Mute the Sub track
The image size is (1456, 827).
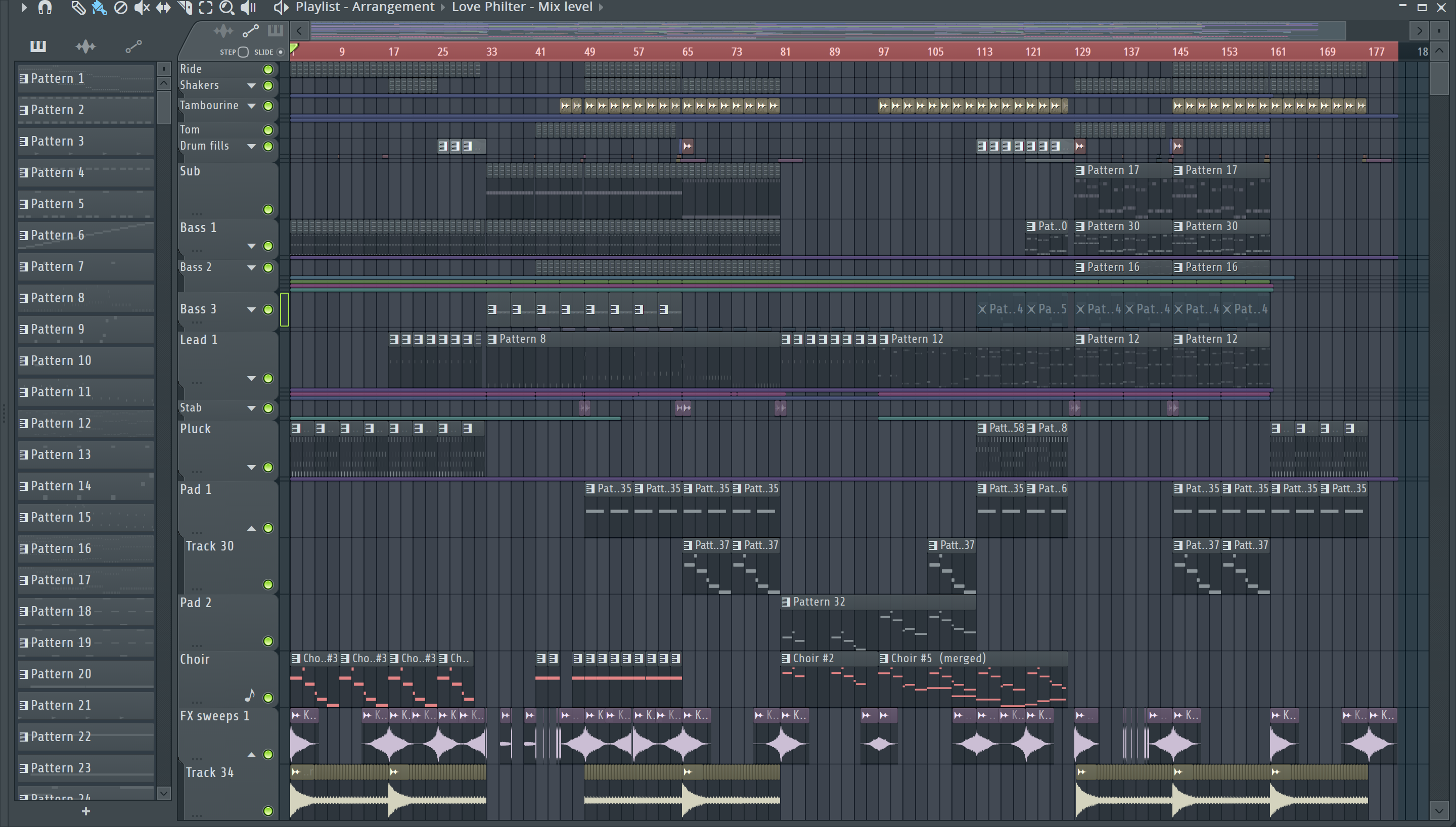click(x=268, y=210)
